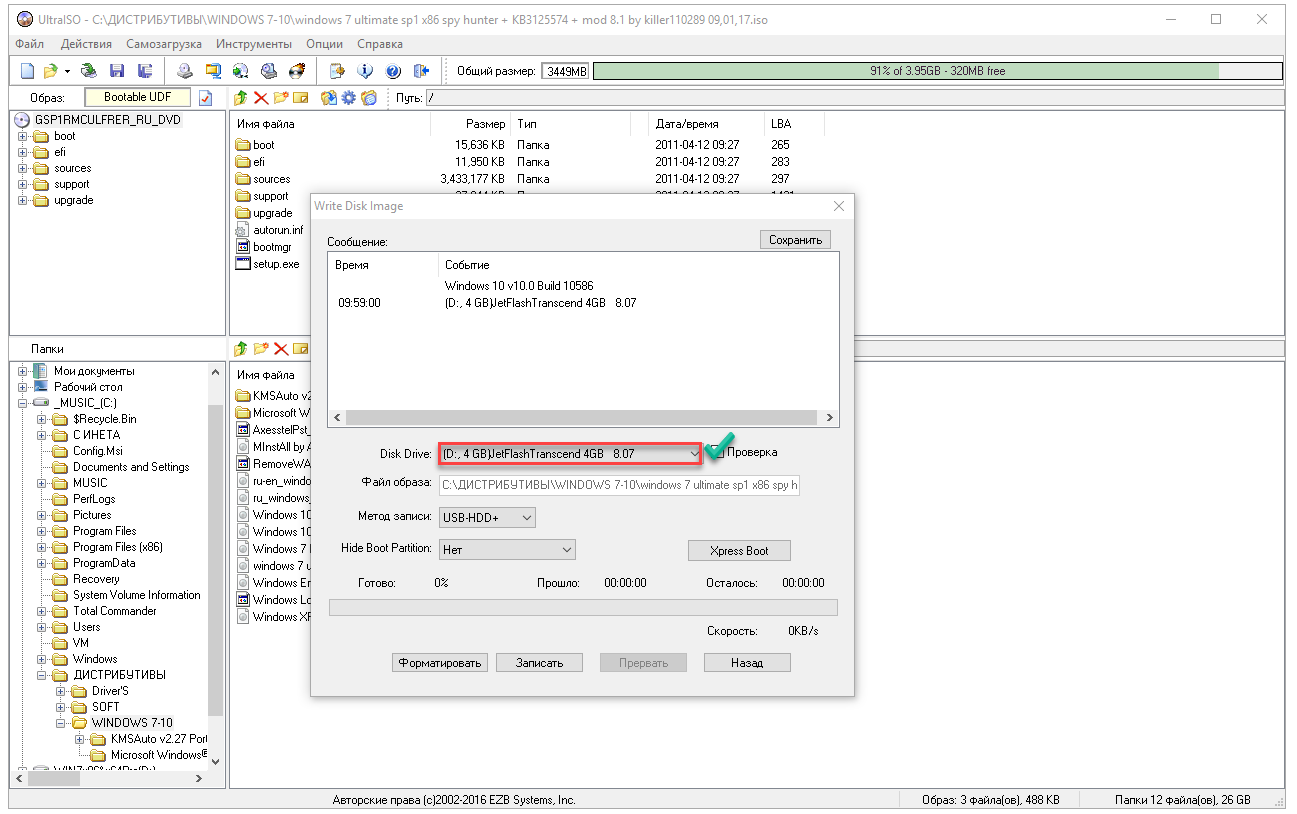Viewport: 1297px width, 814px height.
Task: Click the Файл образа path field
Action: [619, 485]
